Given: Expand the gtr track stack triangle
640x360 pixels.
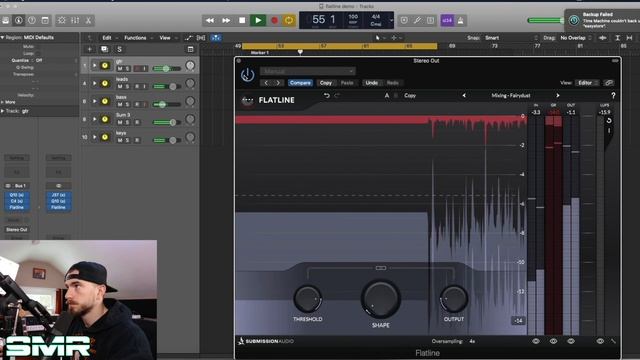Looking at the screenshot, I should pos(95,65).
